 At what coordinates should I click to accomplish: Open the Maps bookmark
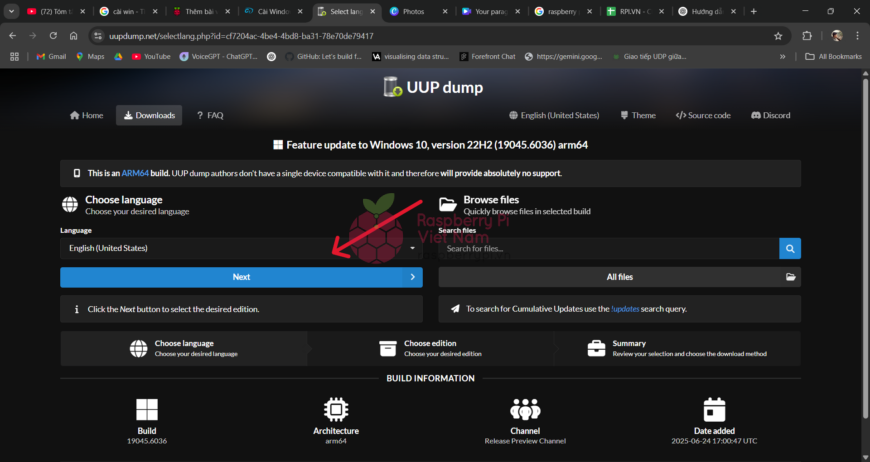coord(90,57)
